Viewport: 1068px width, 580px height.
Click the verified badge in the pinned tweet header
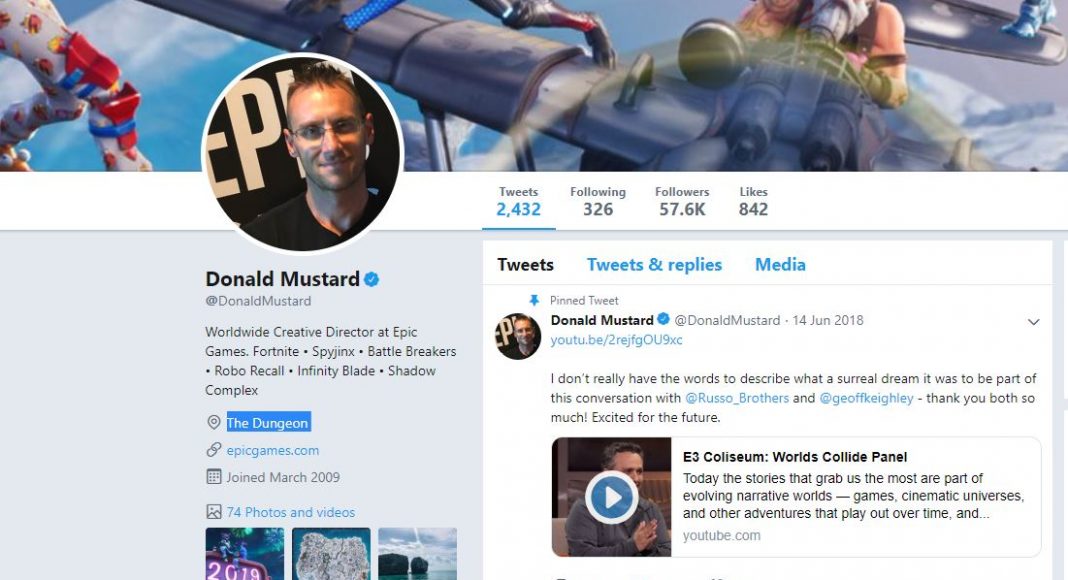point(663,319)
